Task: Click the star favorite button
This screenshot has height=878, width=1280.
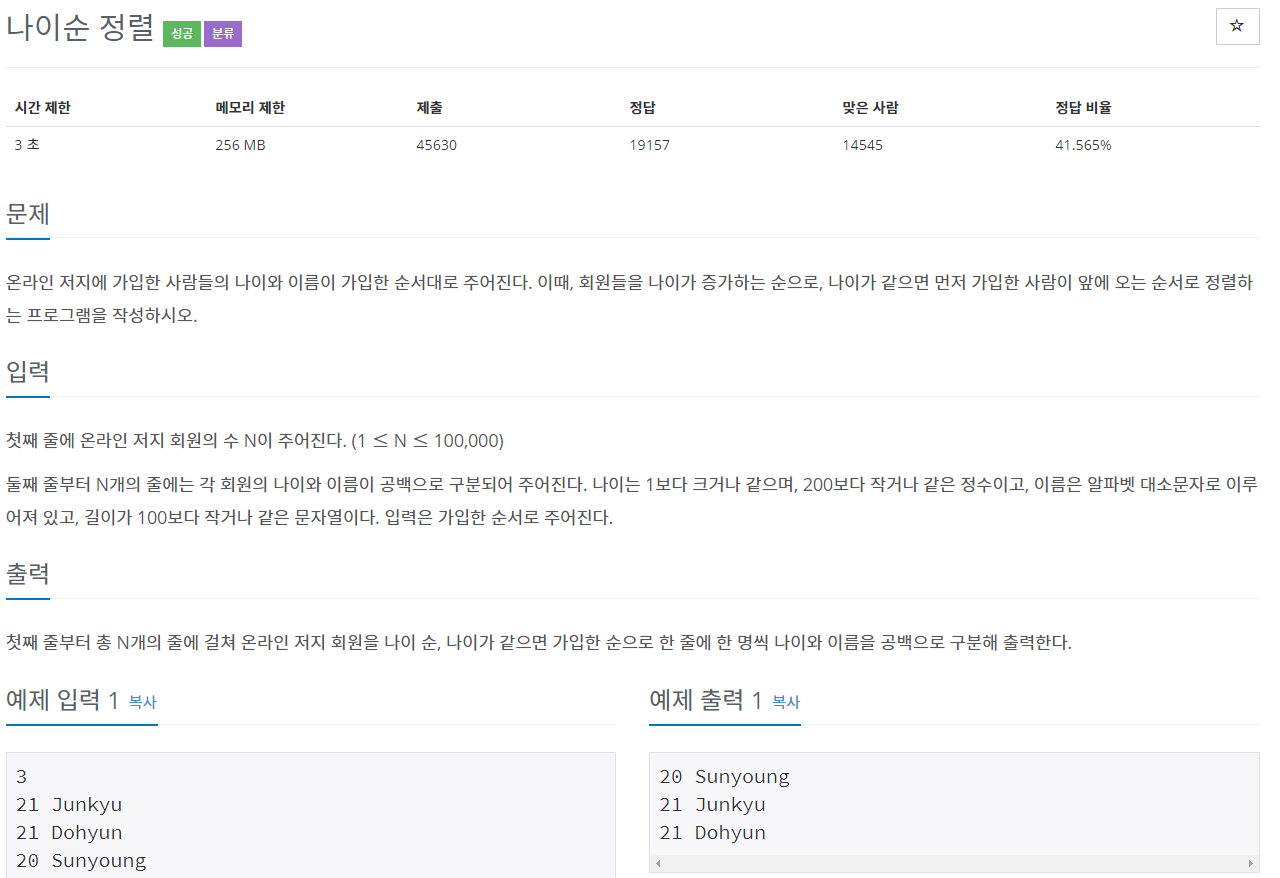Action: pyautogui.click(x=1237, y=26)
